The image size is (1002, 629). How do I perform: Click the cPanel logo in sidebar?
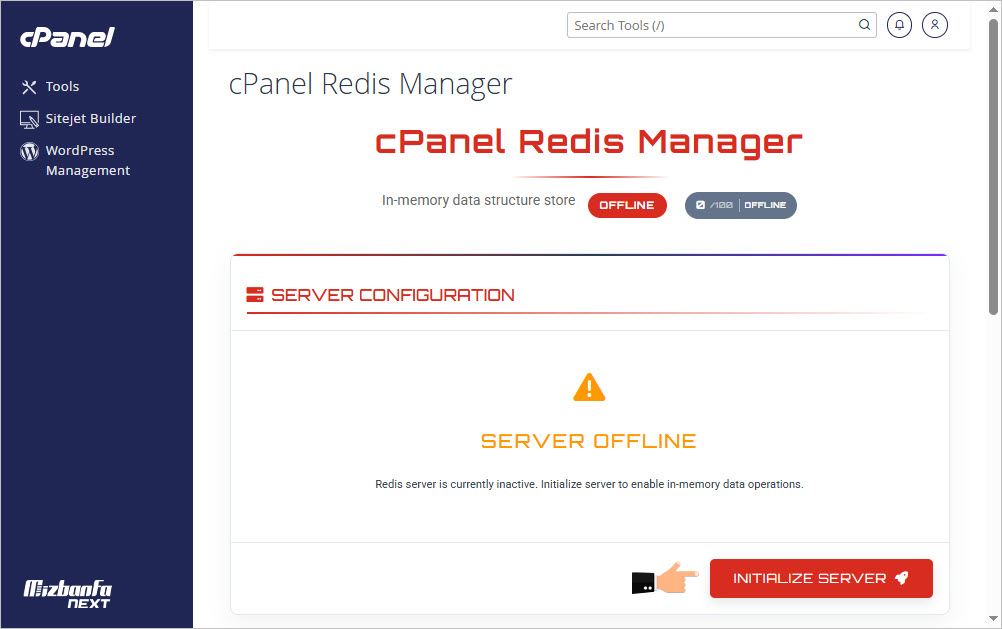(67, 37)
